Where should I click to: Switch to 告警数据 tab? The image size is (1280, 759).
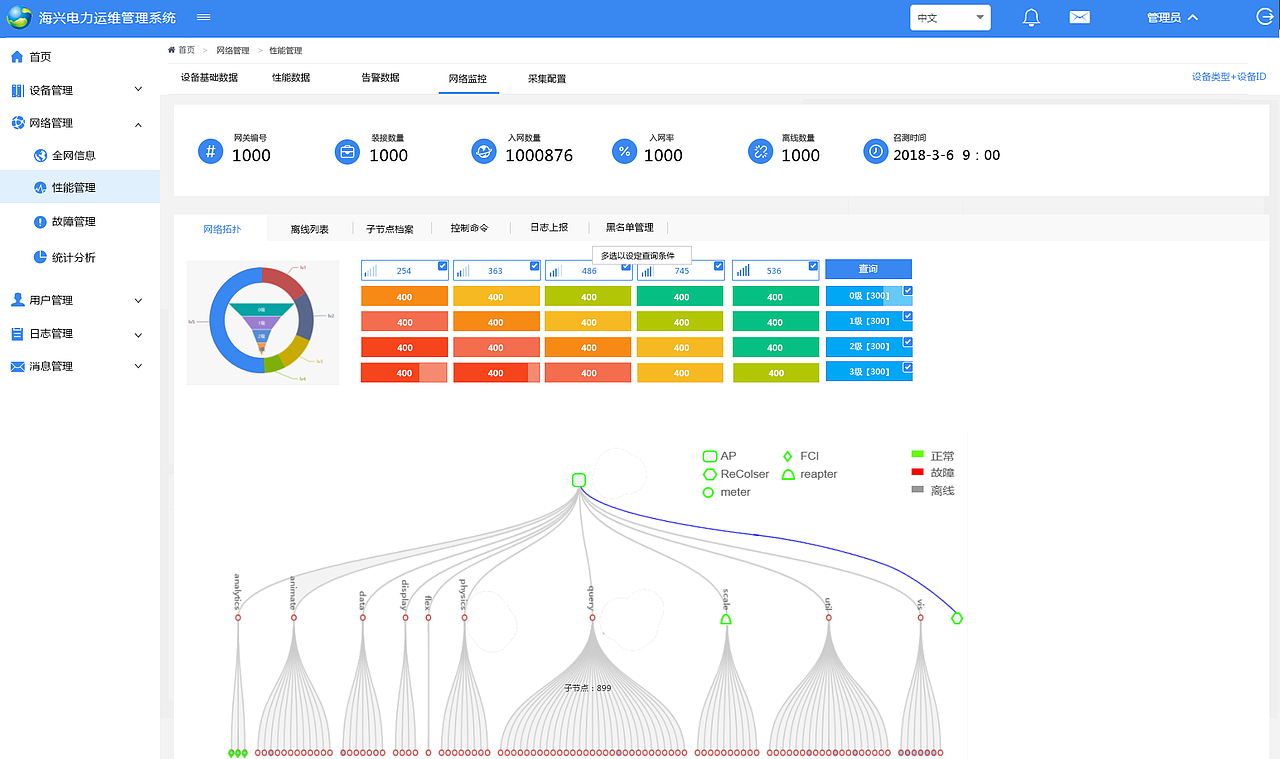click(x=380, y=78)
